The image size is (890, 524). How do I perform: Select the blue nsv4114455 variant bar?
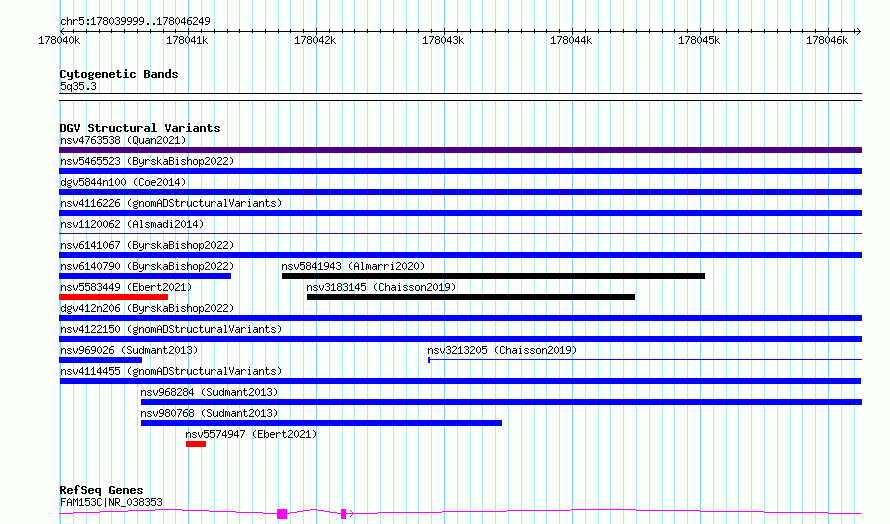pos(460,381)
